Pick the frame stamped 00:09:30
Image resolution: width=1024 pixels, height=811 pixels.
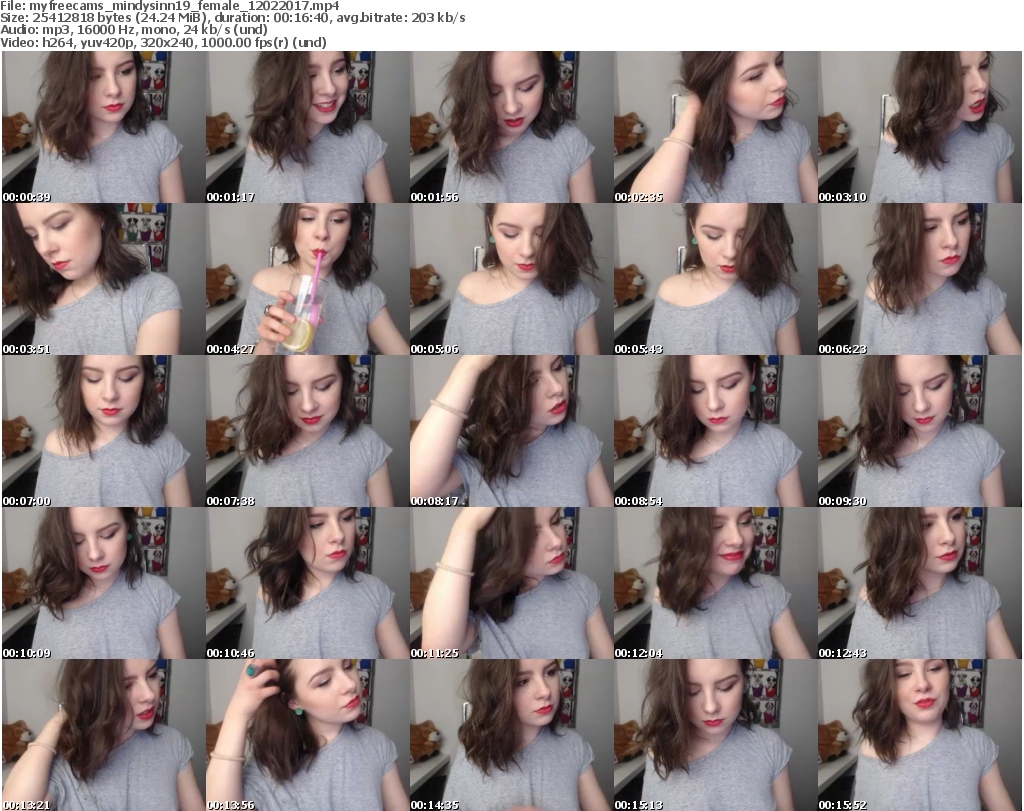pyautogui.click(x=920, y=431)
